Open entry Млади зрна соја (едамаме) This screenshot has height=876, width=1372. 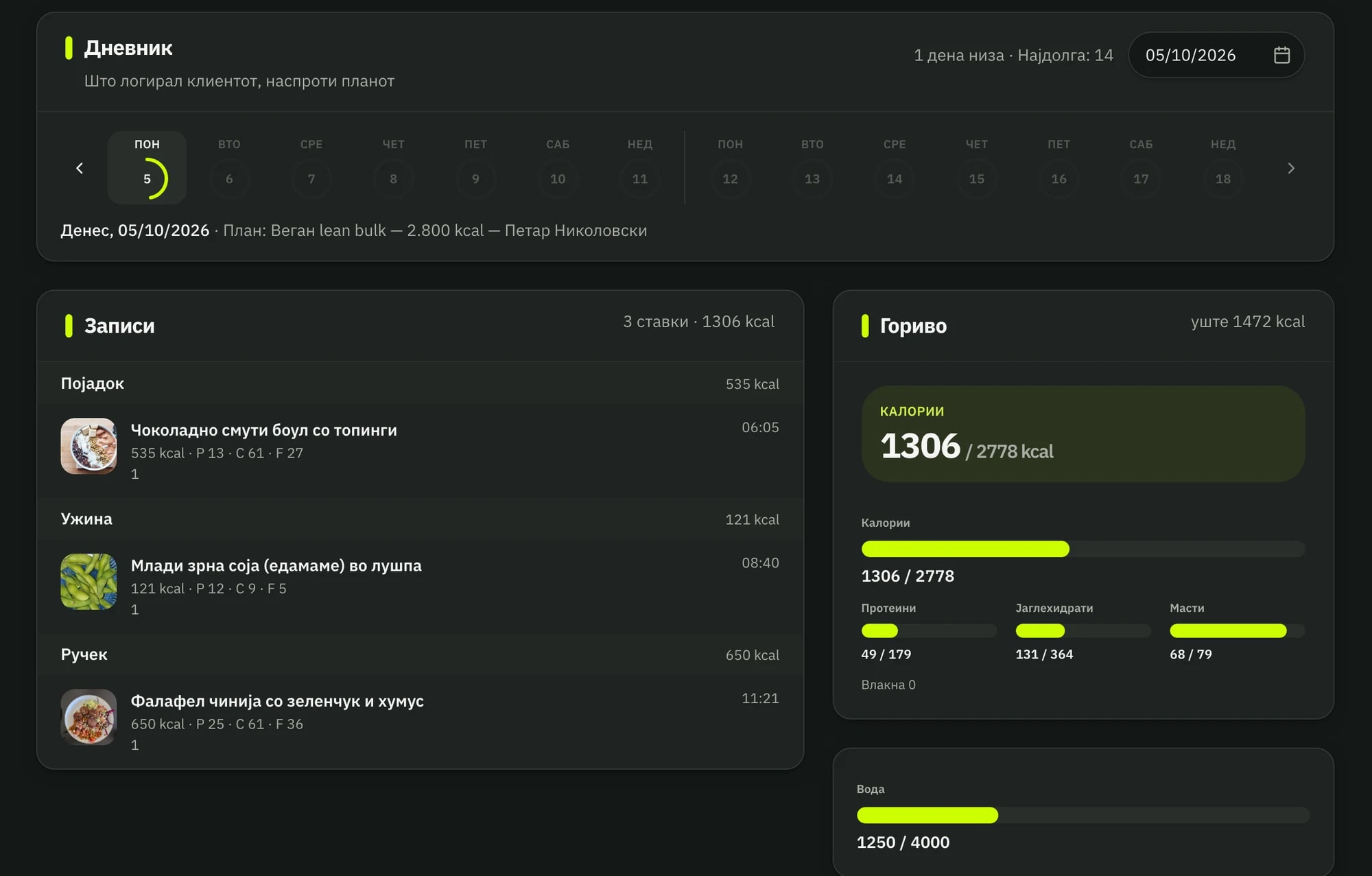[420, 586]
